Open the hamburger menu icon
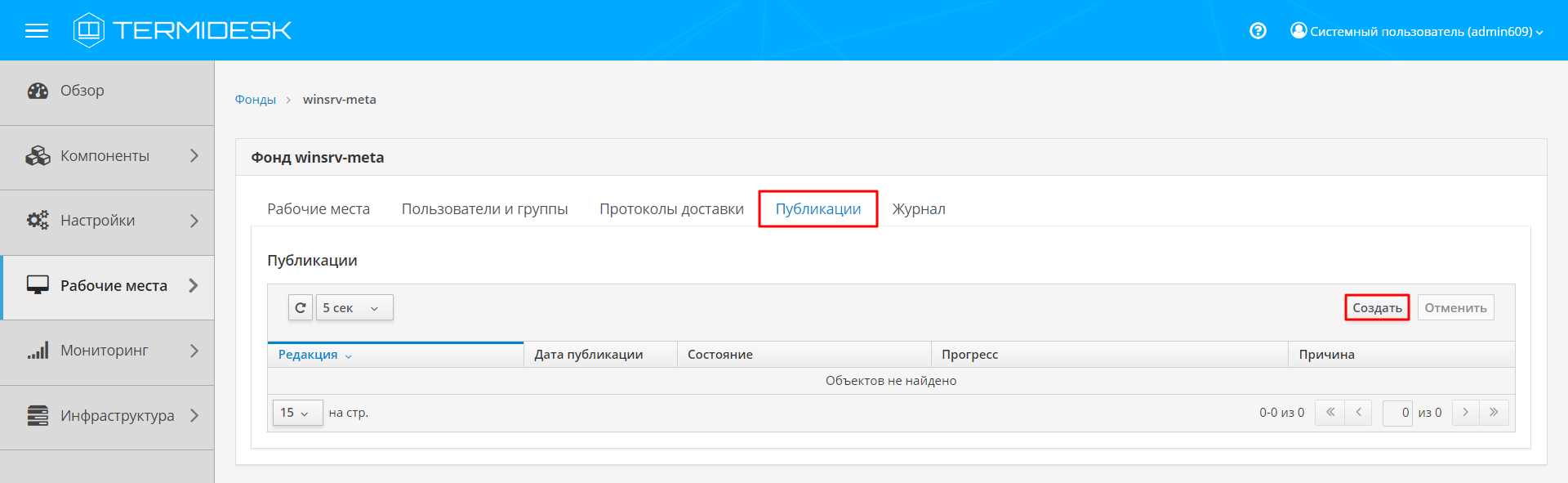 [37, 31]
